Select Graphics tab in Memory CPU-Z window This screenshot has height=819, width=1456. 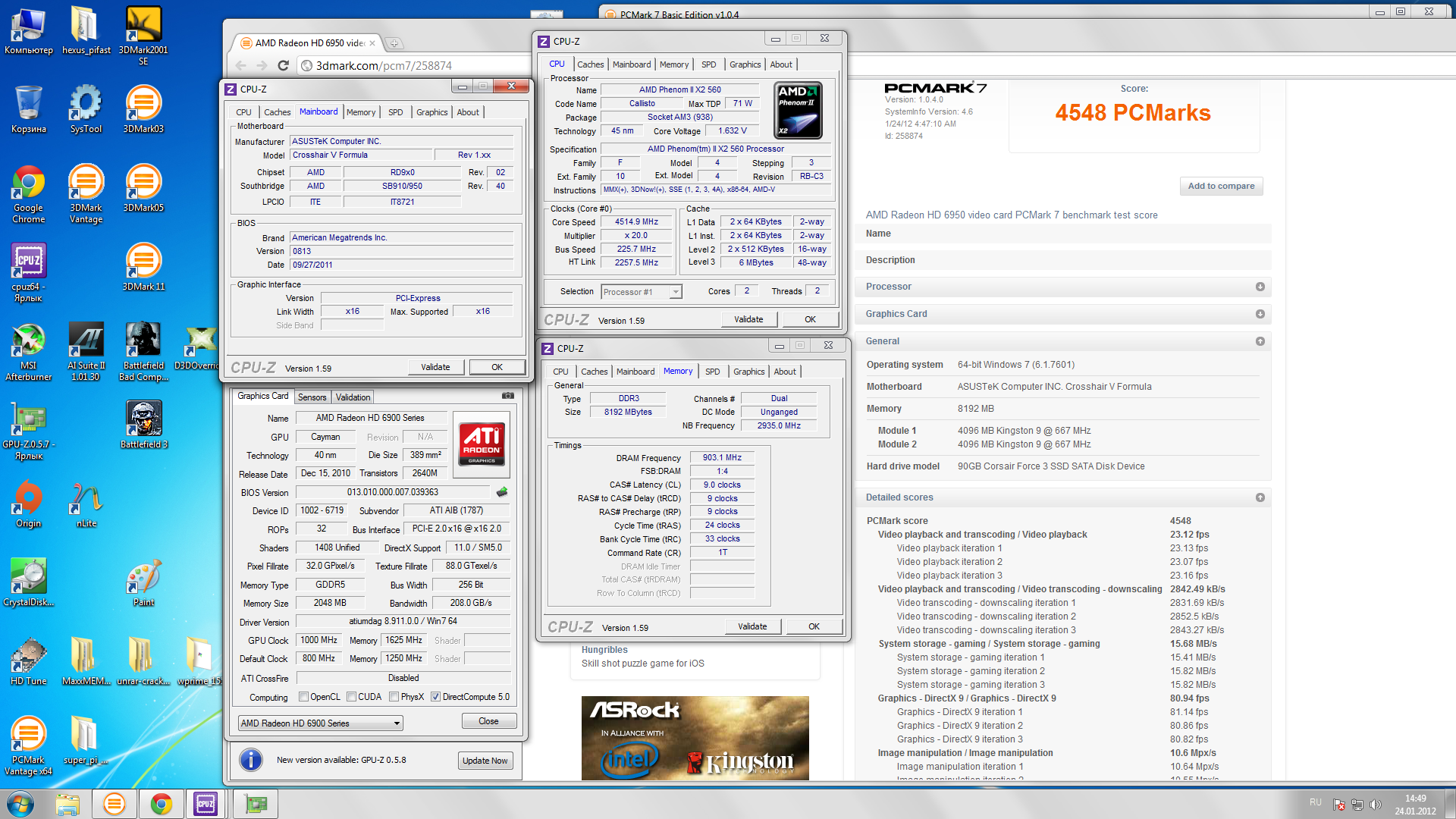click(748, 372)
